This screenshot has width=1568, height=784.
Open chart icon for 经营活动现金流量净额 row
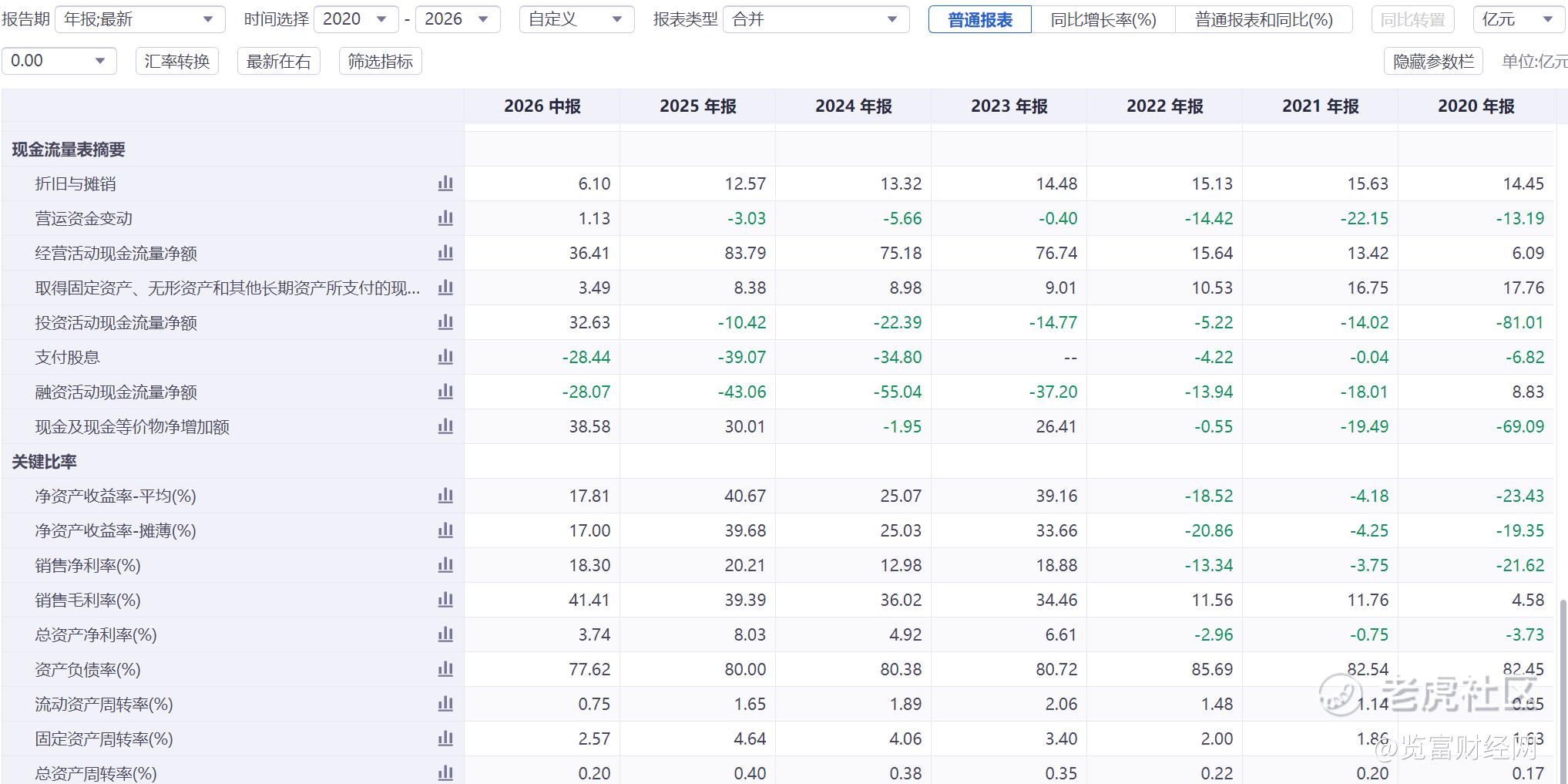coord(445,253)
